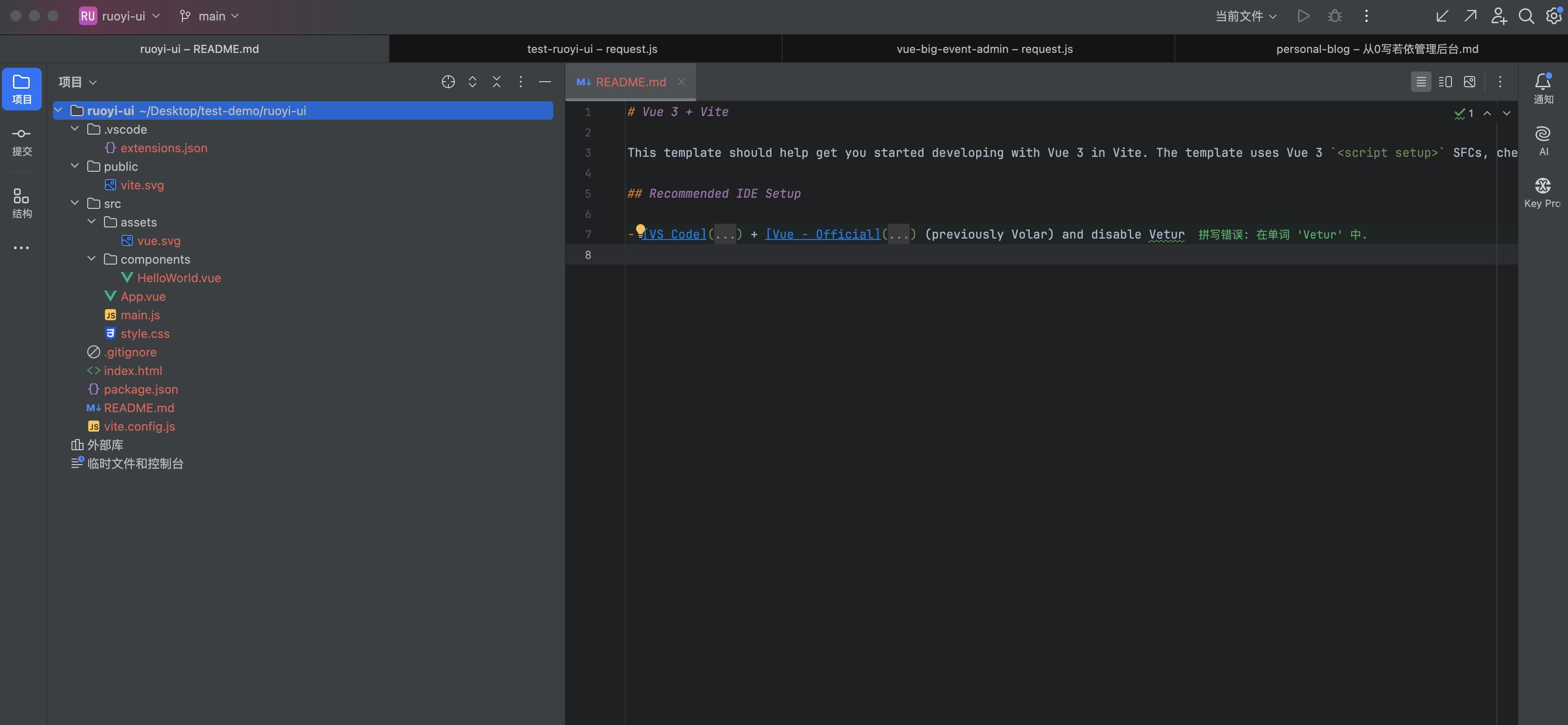Image resolution: width=1568 pixels, height=725 pixels.
Task: Collapse the public folder
Action: pos(75,166)
